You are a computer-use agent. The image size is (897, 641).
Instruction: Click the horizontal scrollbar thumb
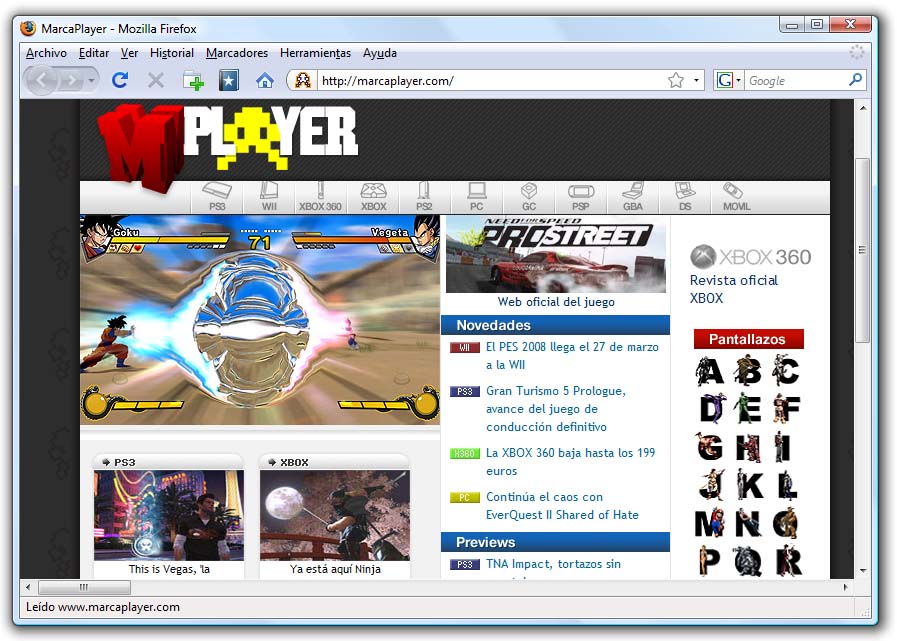click(84, 587)
